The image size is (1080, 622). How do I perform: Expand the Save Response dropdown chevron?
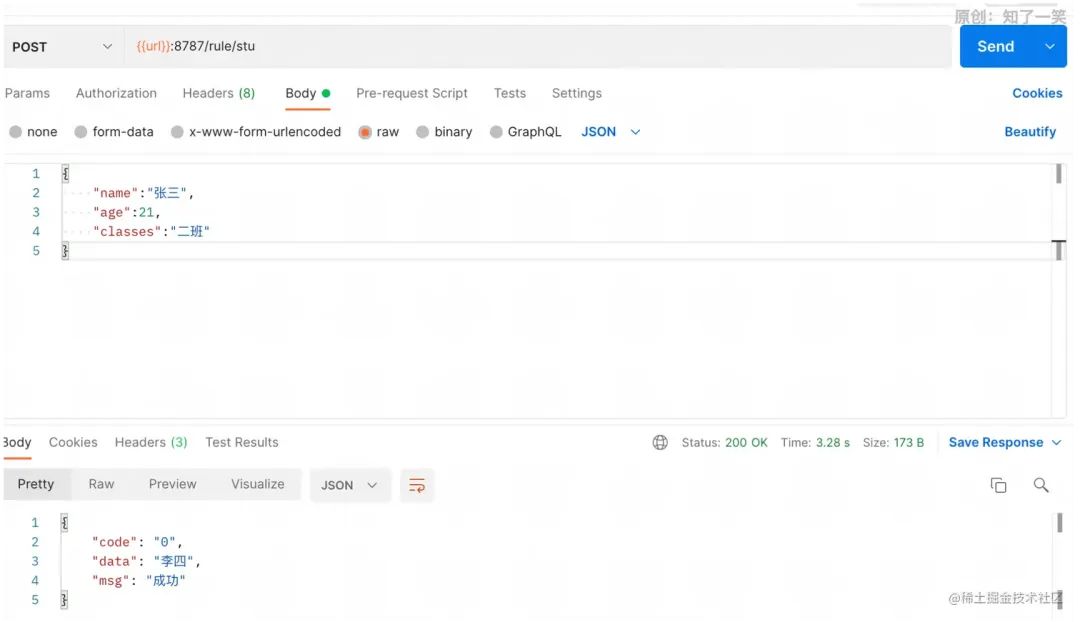point(1057,443)
